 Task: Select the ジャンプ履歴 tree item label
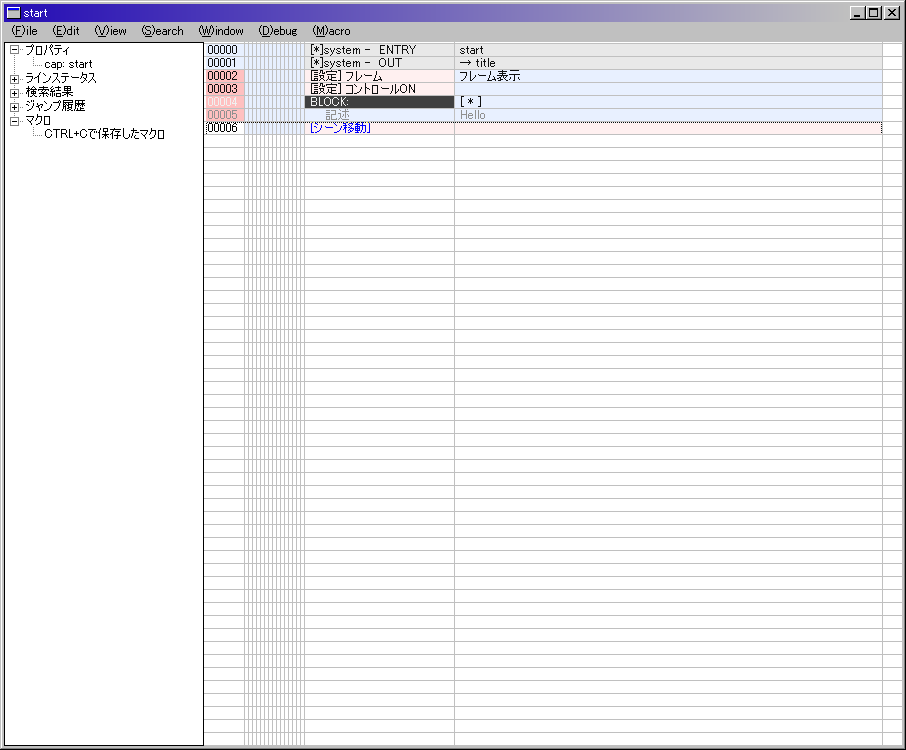[x=55, y=106]
